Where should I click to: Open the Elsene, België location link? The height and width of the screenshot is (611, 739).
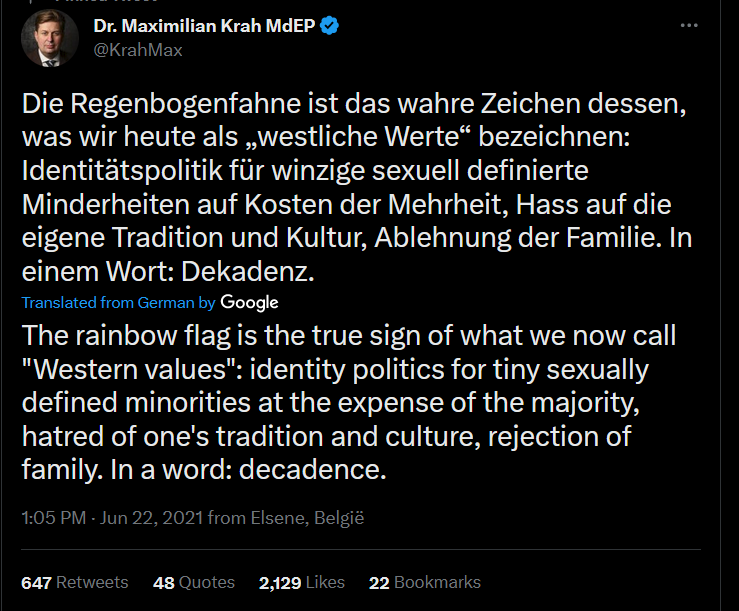(x=307, y=518)
